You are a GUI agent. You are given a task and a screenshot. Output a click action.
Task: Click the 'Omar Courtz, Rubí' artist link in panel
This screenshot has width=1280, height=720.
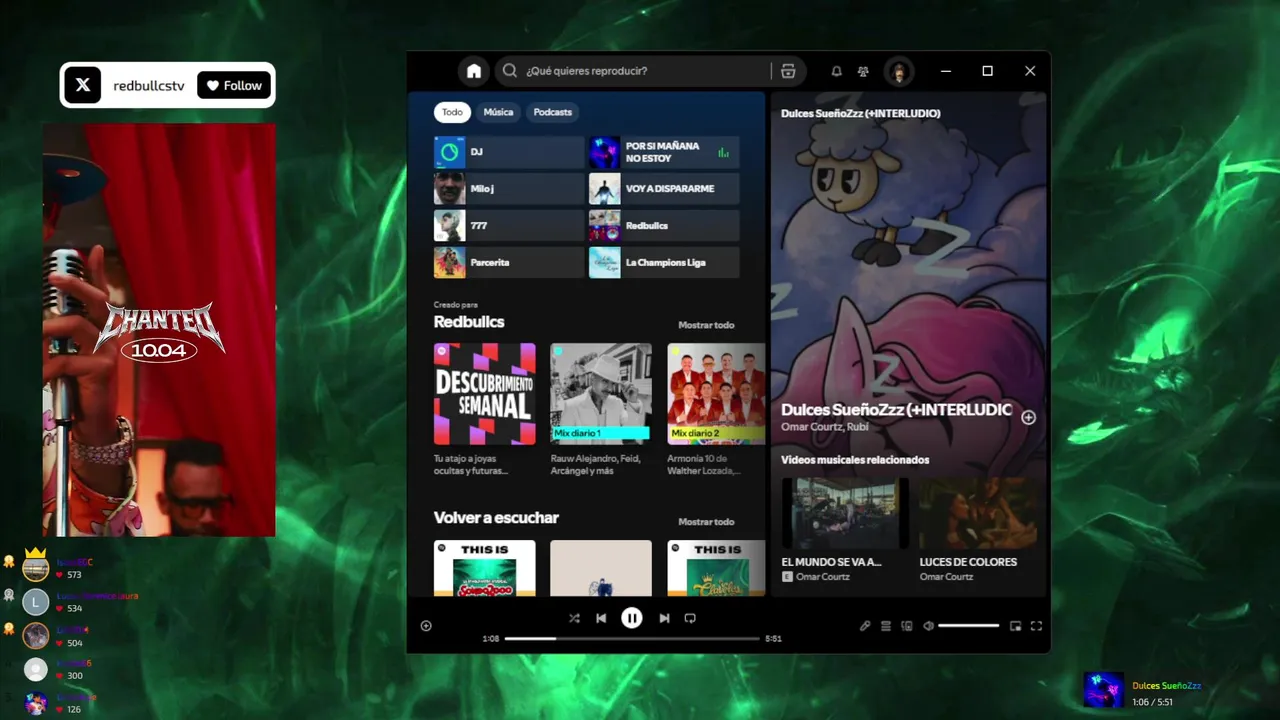coord(825,427)
